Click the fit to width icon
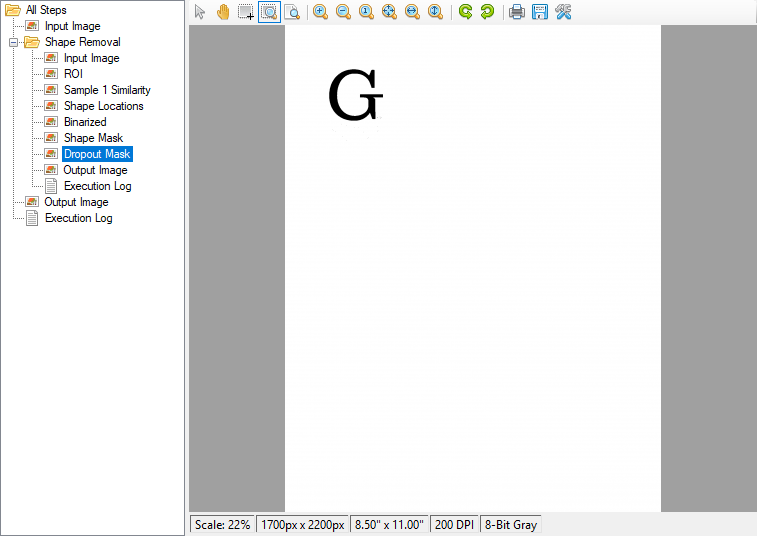 412,12
